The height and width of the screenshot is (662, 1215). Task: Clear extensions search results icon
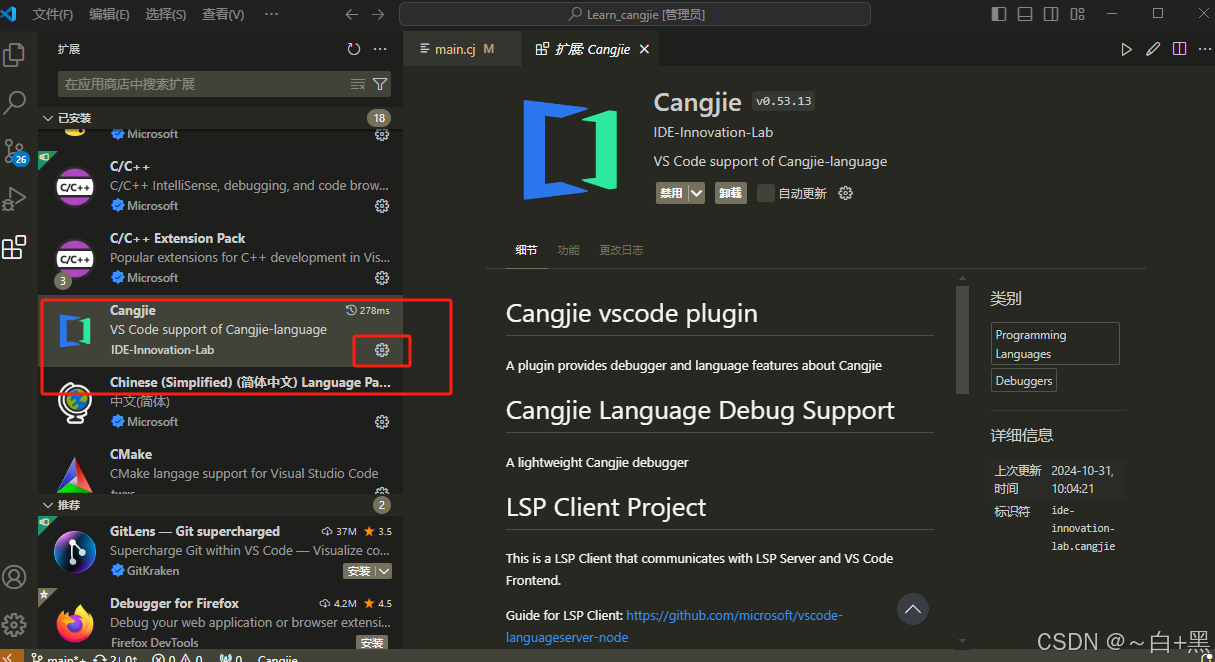point(357,84)
